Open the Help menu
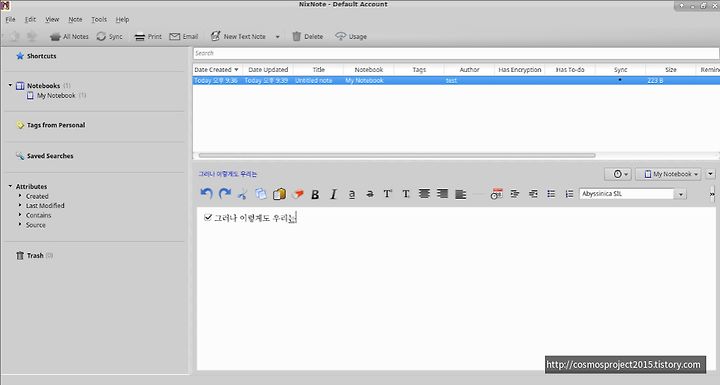This screenshot has width=720, height=385. pos(122,19)
